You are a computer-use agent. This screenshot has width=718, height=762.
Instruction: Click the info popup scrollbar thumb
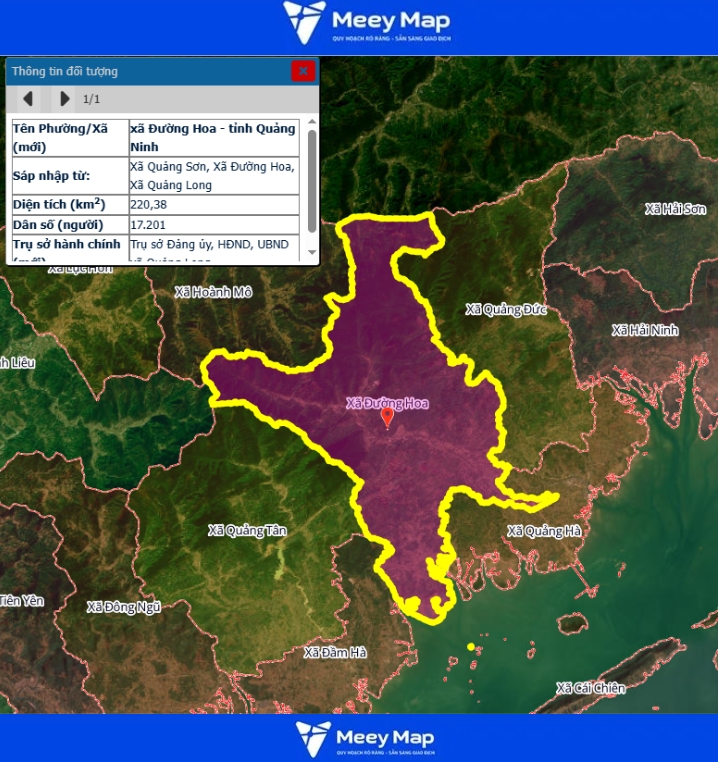pos(311,180)
